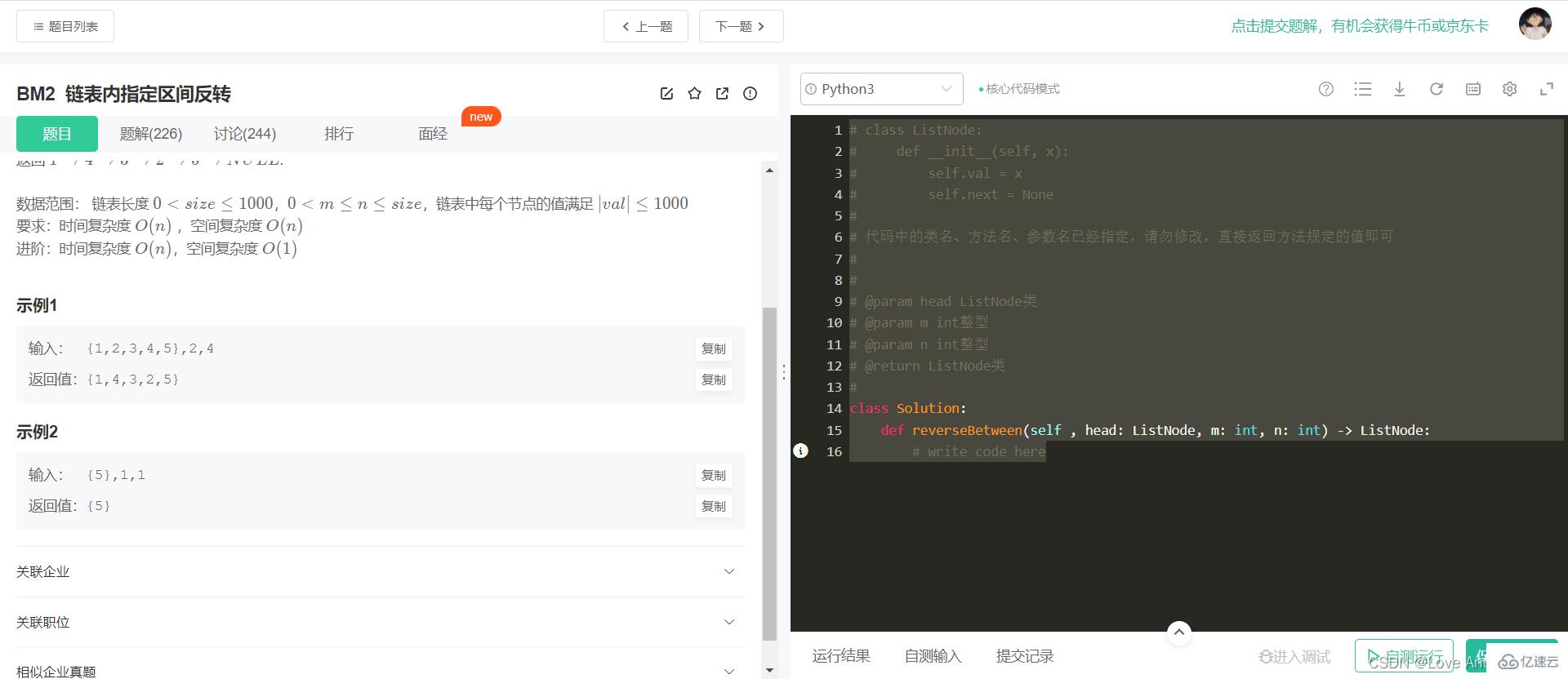Open the user avatar profile
Viewport: 1568px width, 679px height.
(x=1535, y=24)
